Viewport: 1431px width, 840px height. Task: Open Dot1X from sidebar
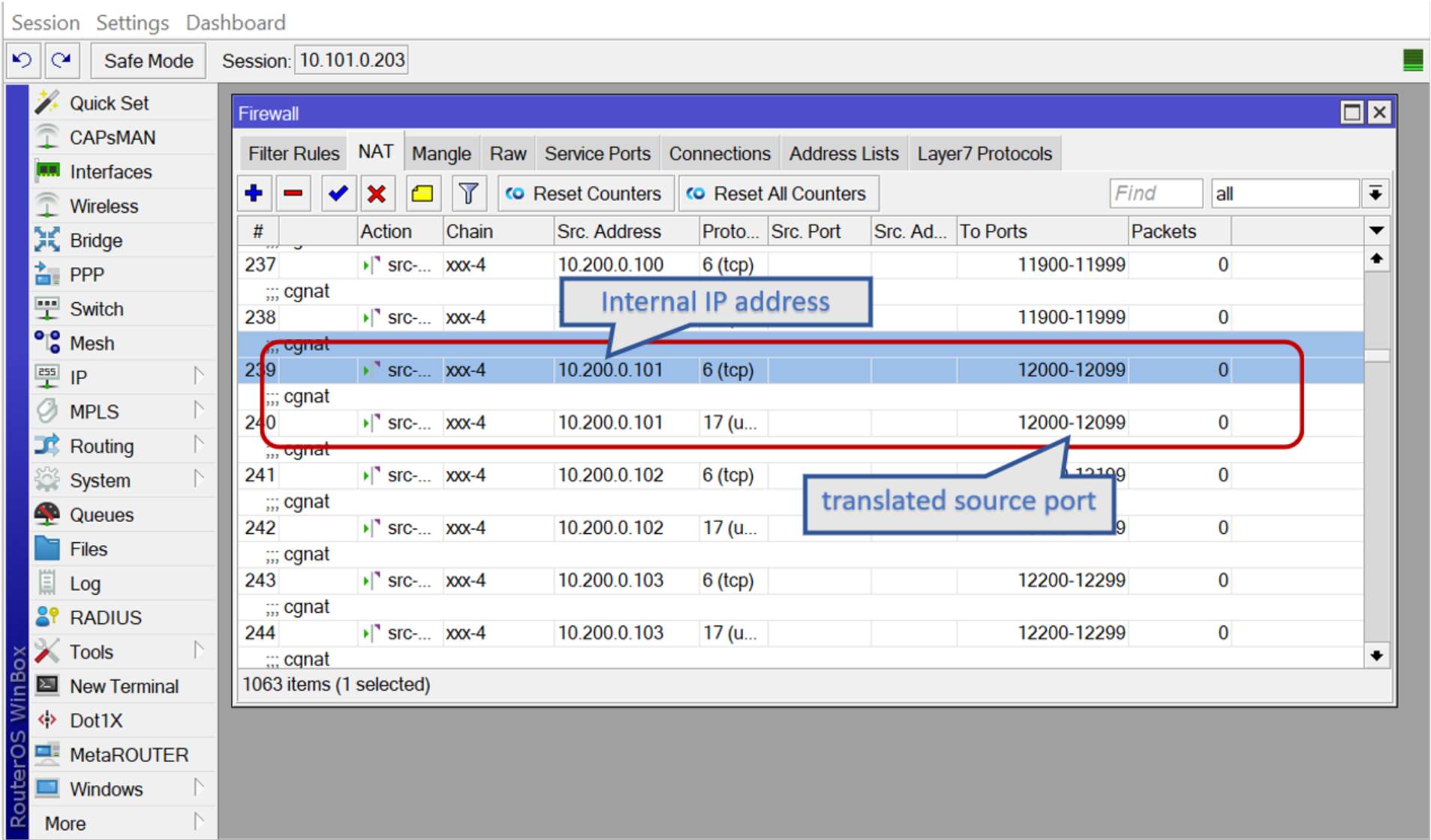[96, 721]
